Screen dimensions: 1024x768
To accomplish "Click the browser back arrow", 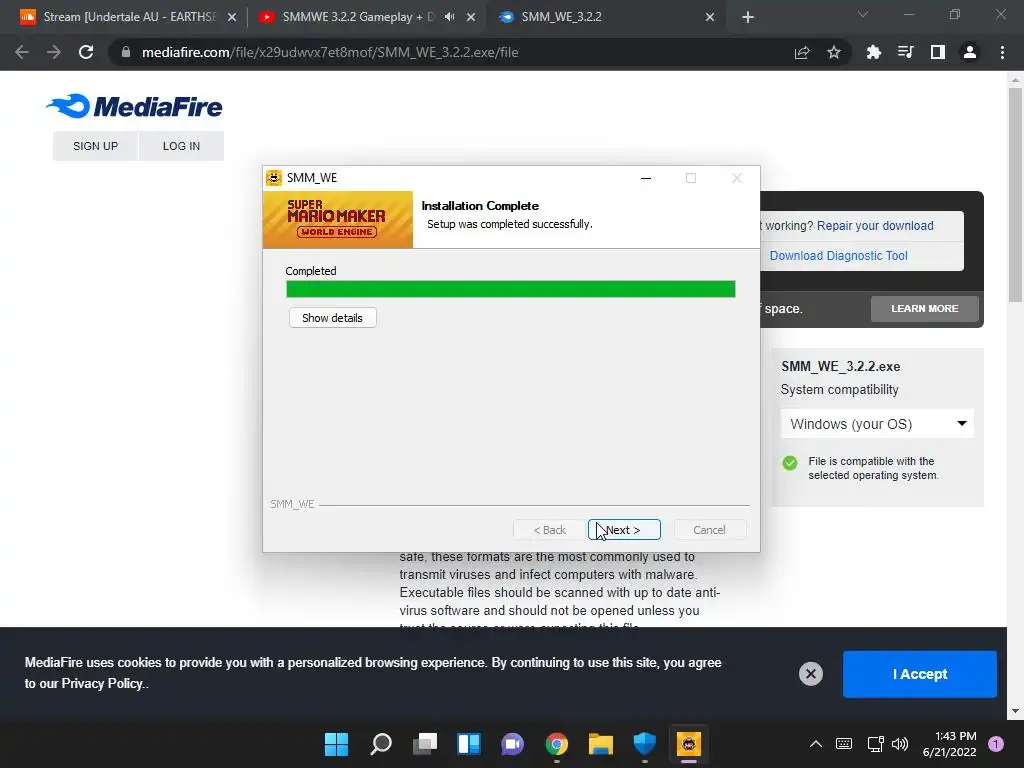I will [x=22, y=52].
